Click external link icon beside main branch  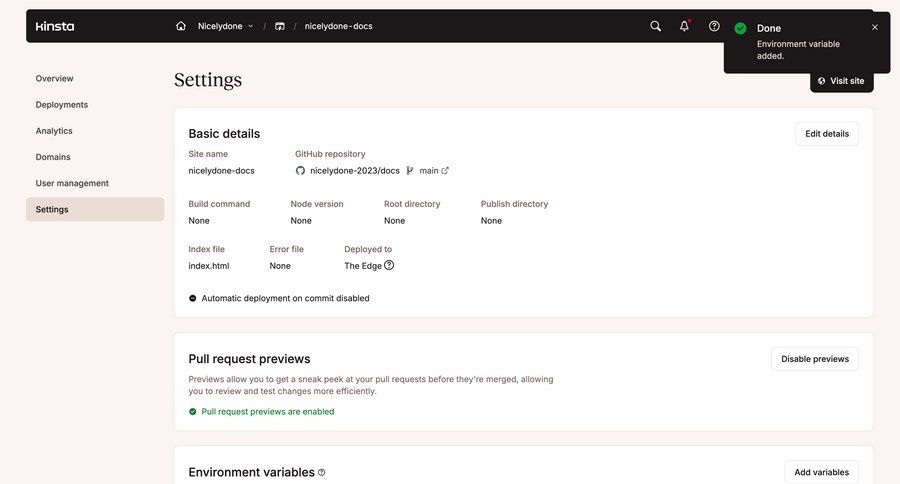[x=445, y=171]
